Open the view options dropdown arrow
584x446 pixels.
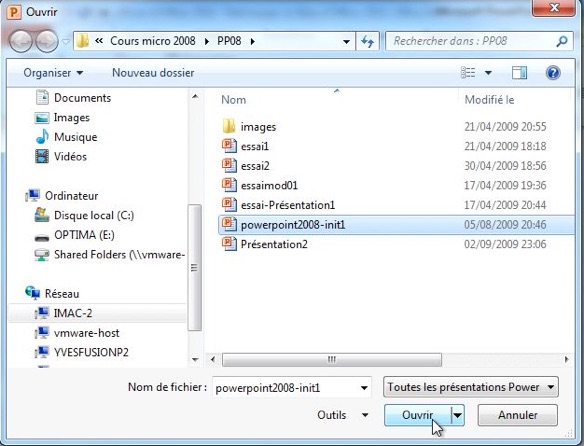point(488,73)
